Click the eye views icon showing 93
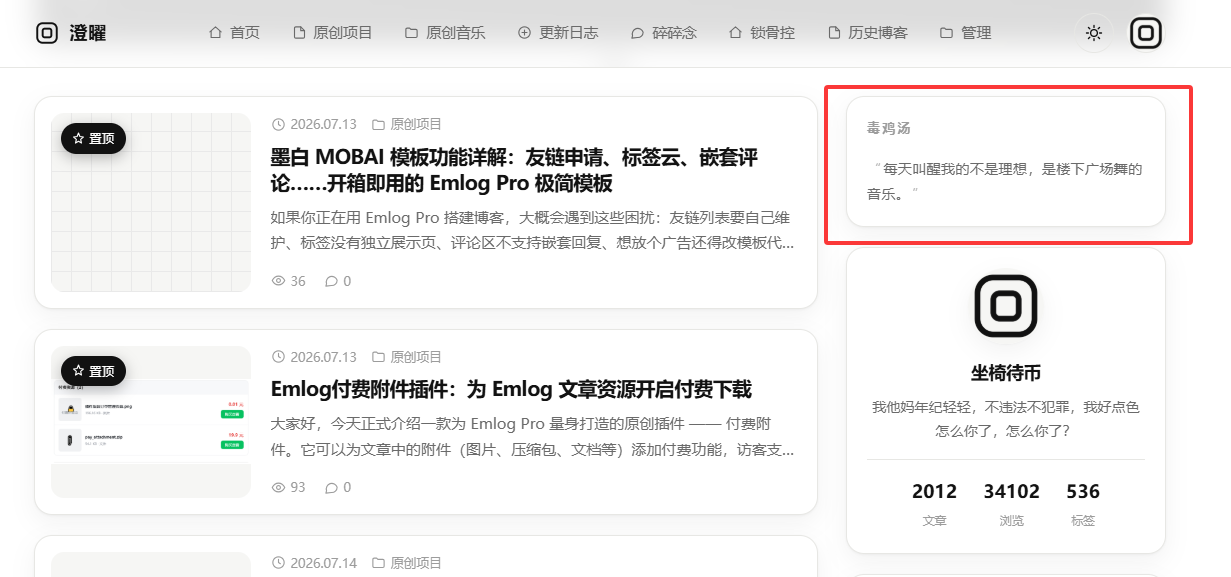1231x577 pixels. click(x=279, y=487)
